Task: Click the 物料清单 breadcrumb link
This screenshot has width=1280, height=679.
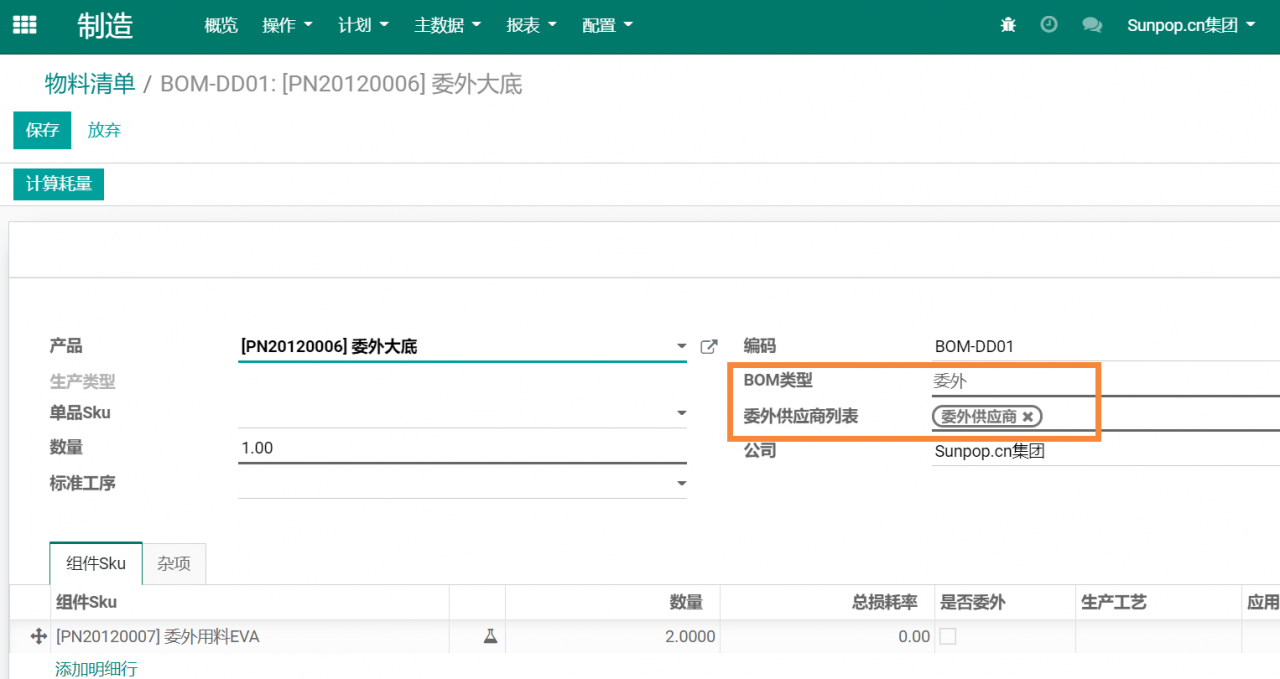Action: (90, 84)
